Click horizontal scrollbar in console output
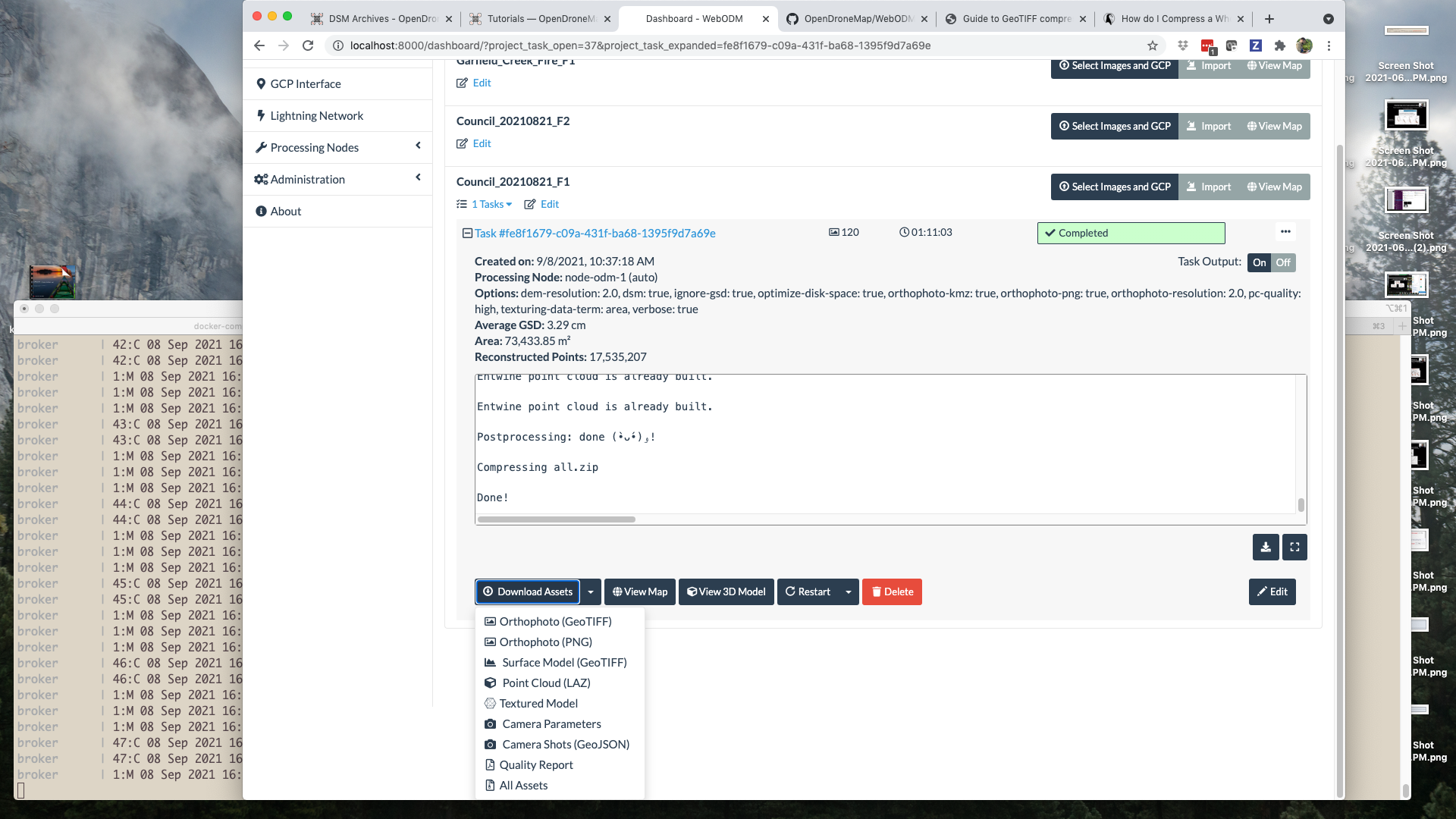Image resolution: width=1456 pixels, height=819 pixels. [556, 519]
